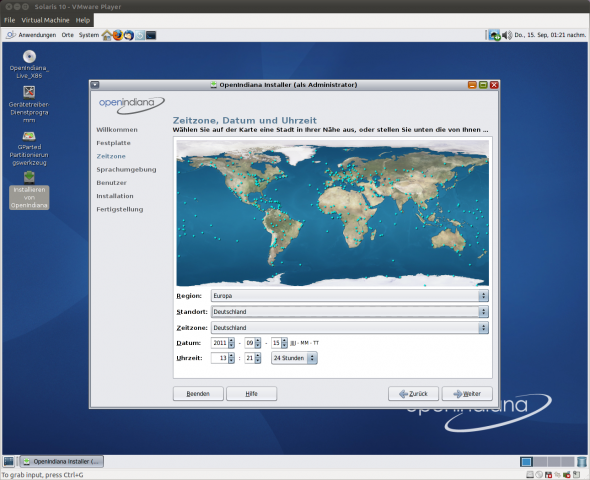
Task: Click the clock date in top panel
Action: coord(550,35)
